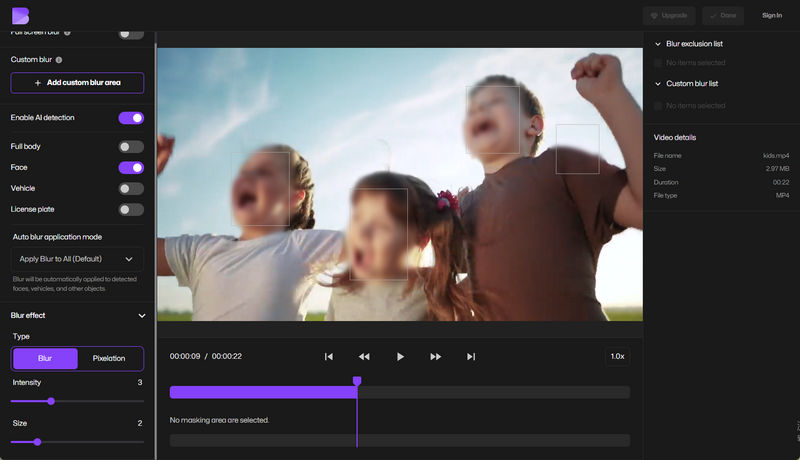Screen dimensions: 800x460
Task: Click the Upgrade button
Action: 669,16
